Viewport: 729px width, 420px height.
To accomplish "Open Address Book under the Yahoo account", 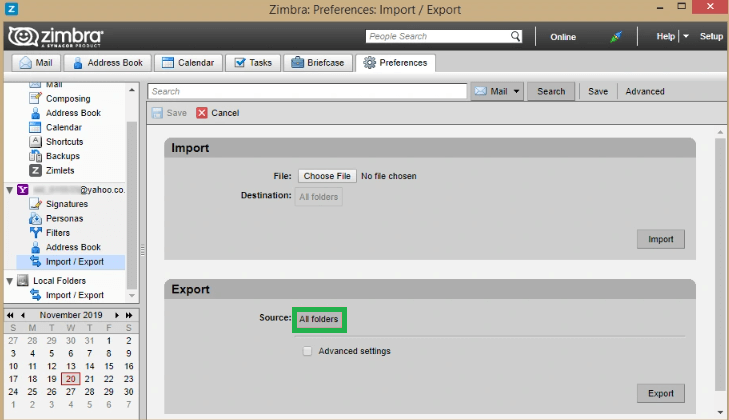I will pos(73,247).
